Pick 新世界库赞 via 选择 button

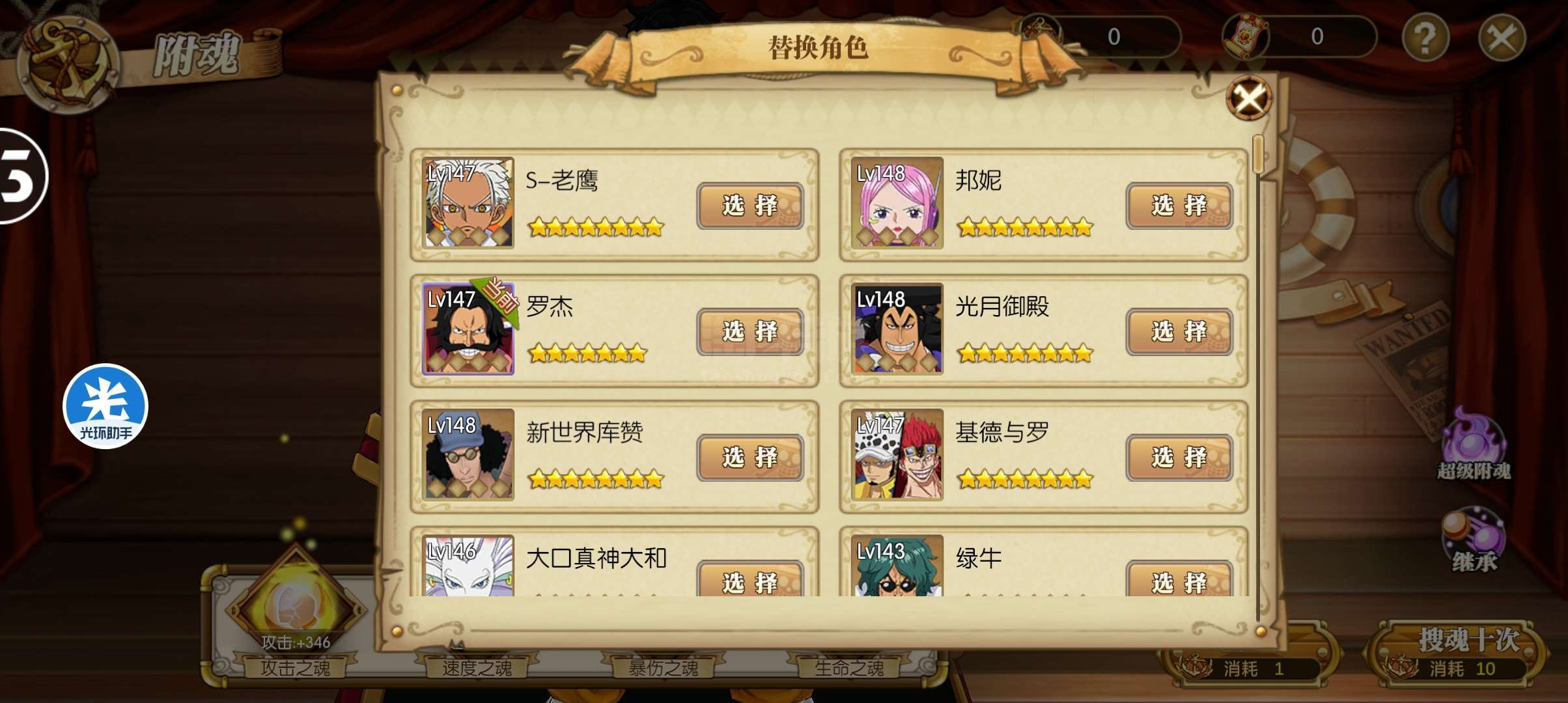pyautogui.click(x=750, y=458)
